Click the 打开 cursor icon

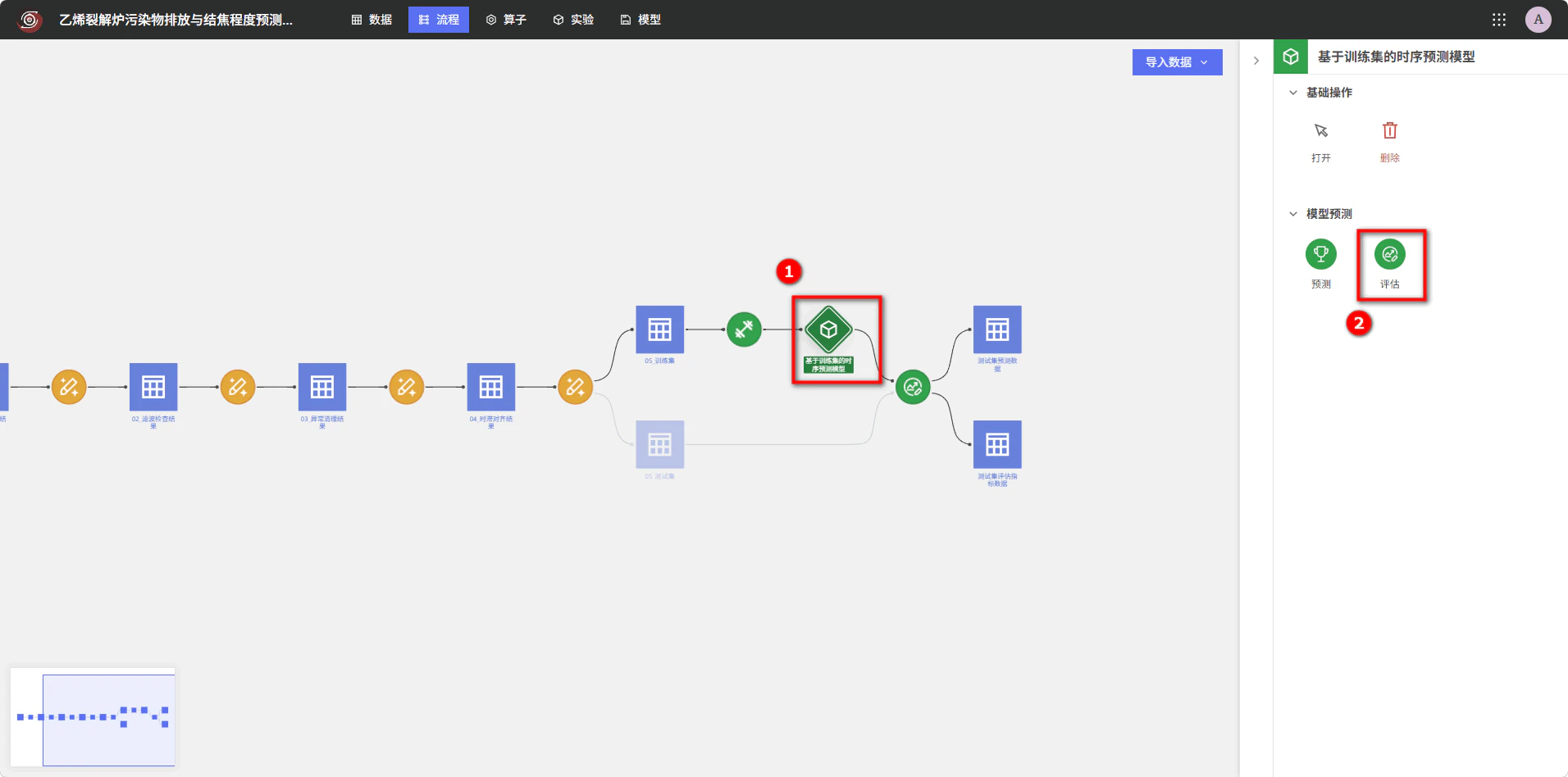point(1321,131)
